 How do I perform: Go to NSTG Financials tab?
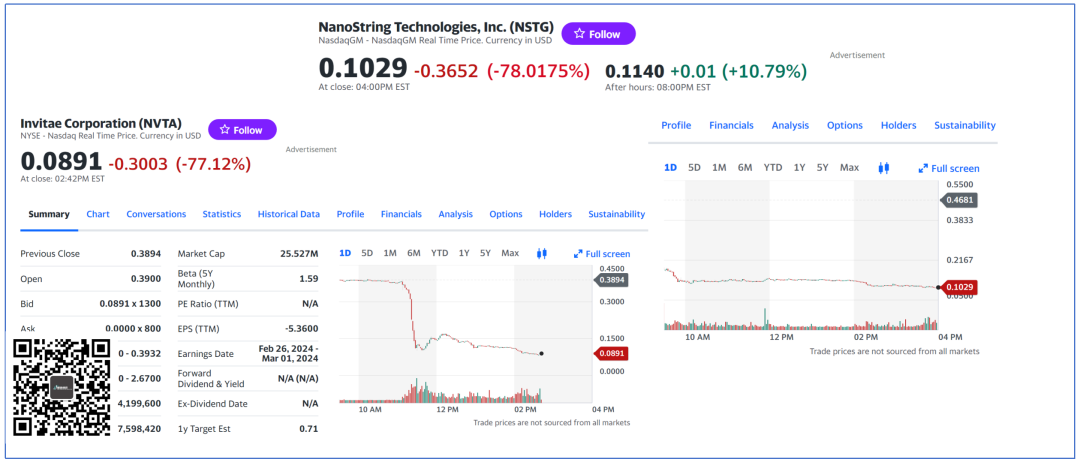pyautogui.click(x=731, y=125)
